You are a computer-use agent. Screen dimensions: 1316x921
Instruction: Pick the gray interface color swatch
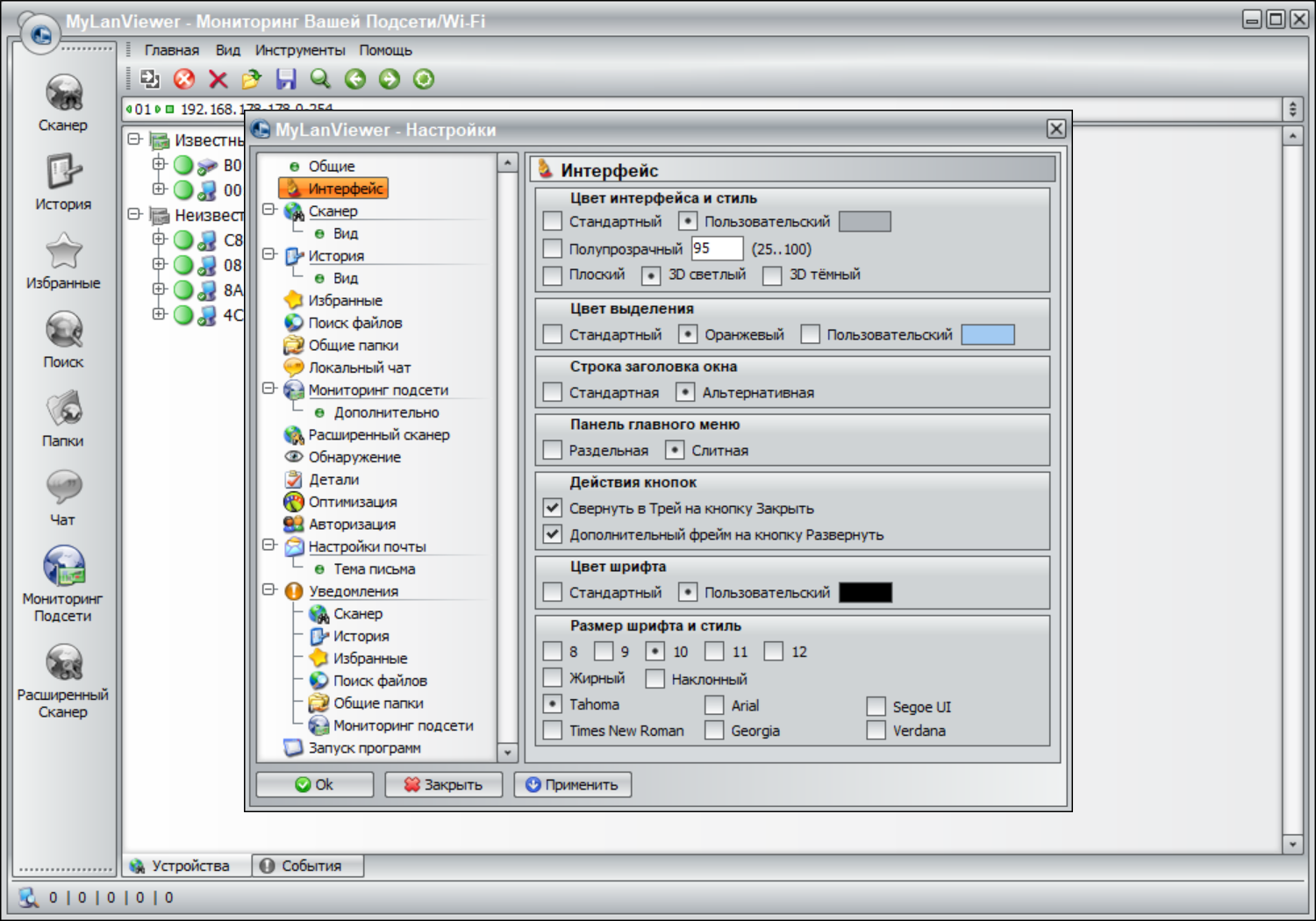point(865,221)
